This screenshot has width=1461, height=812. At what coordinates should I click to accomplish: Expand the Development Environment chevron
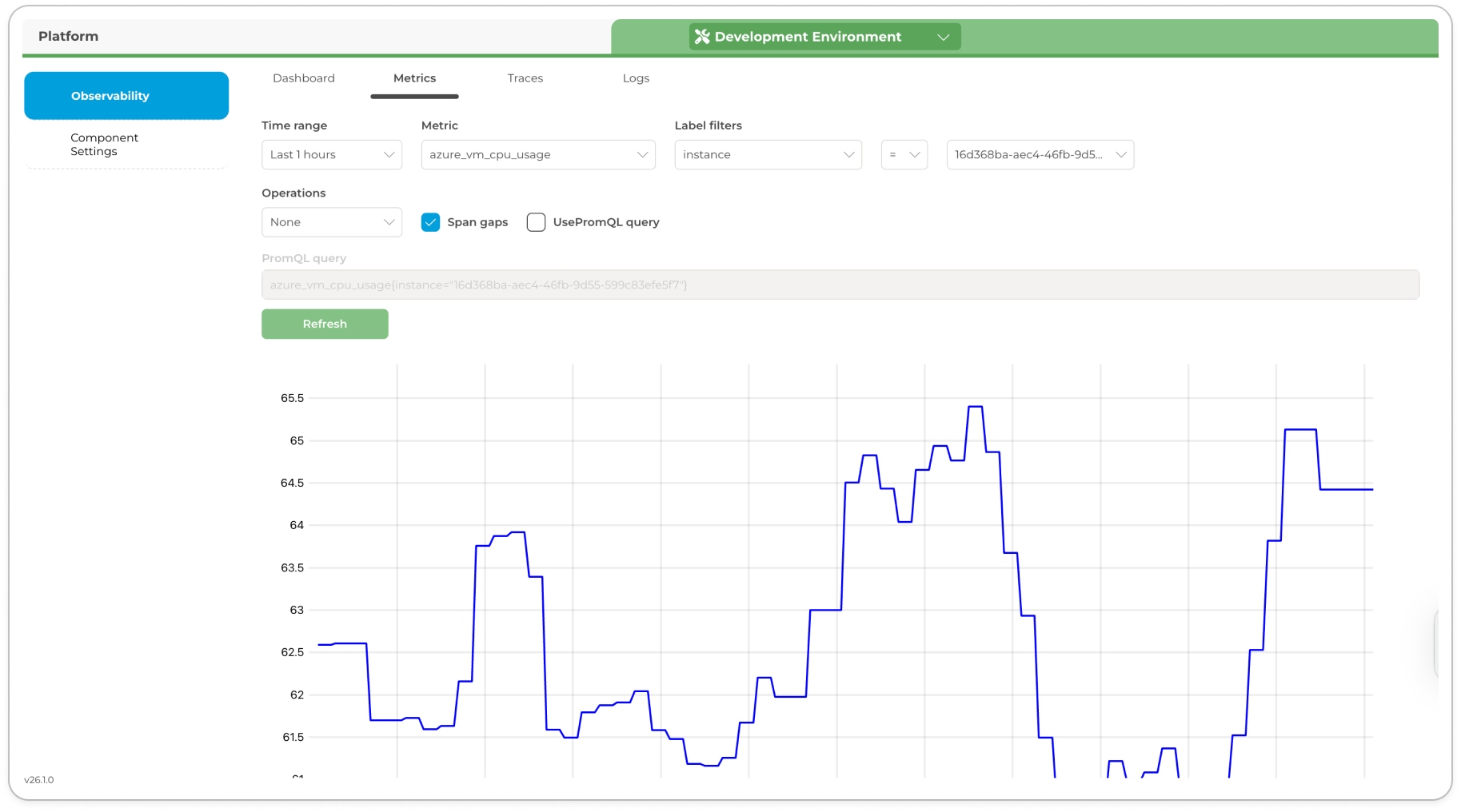[x=943, y=37]
